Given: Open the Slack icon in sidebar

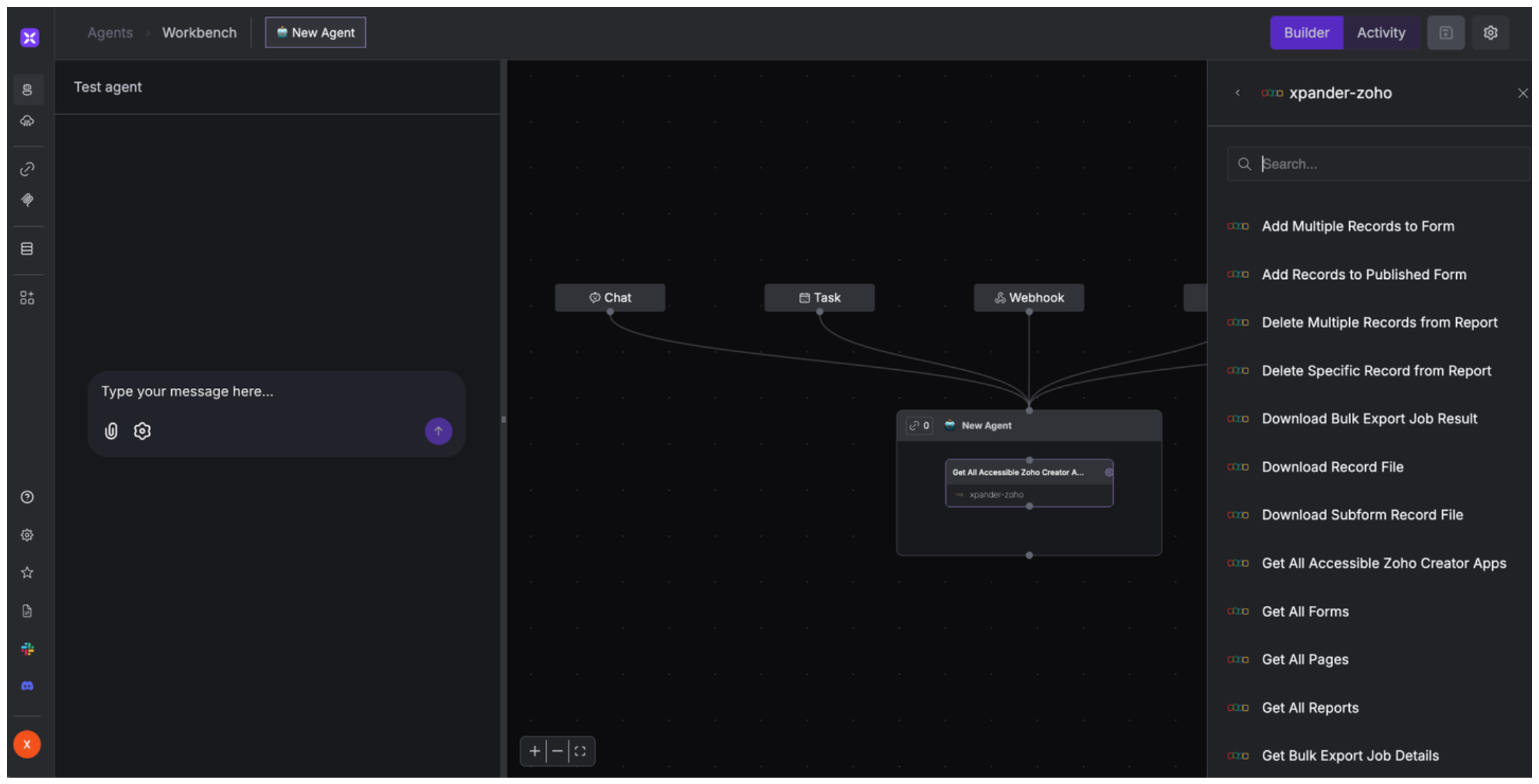Looking at the screenshot, I should coord(28,649).
